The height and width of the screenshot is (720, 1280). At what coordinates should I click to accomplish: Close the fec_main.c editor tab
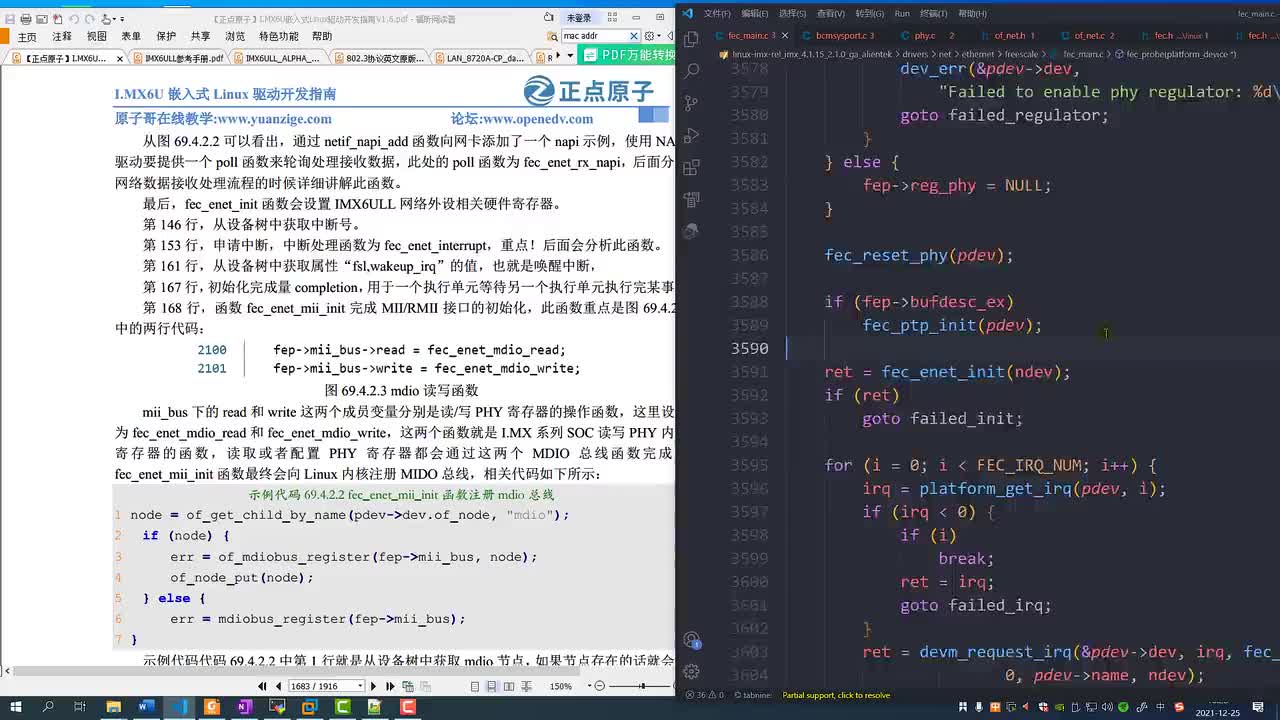(784, 36)
